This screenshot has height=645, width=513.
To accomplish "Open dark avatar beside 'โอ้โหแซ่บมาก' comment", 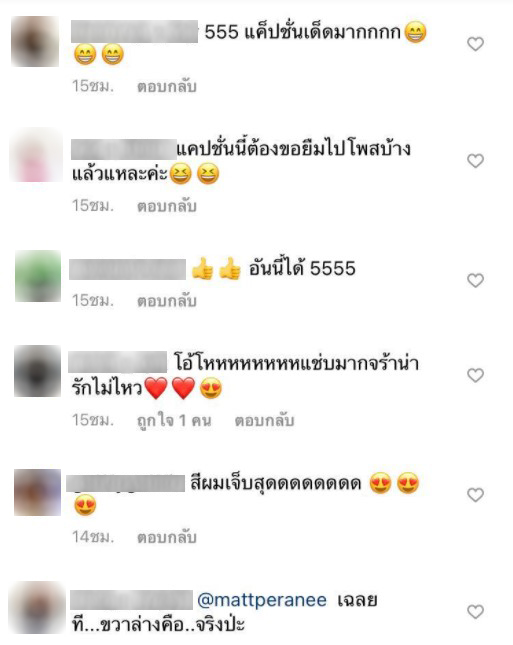I will click(x=37, y=371).
